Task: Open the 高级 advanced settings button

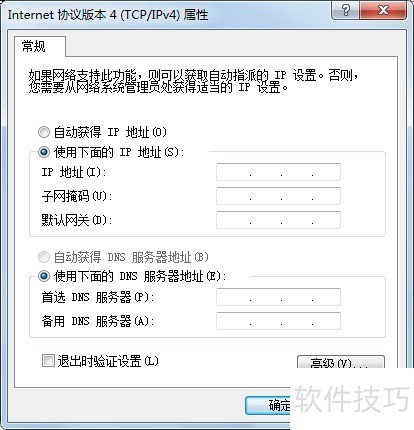Action: [x=341, y=362]
